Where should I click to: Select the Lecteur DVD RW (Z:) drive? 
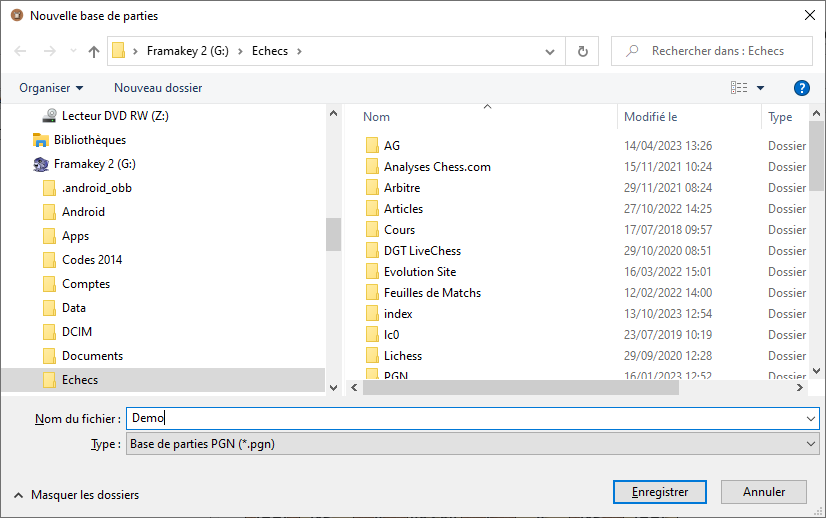114,116
